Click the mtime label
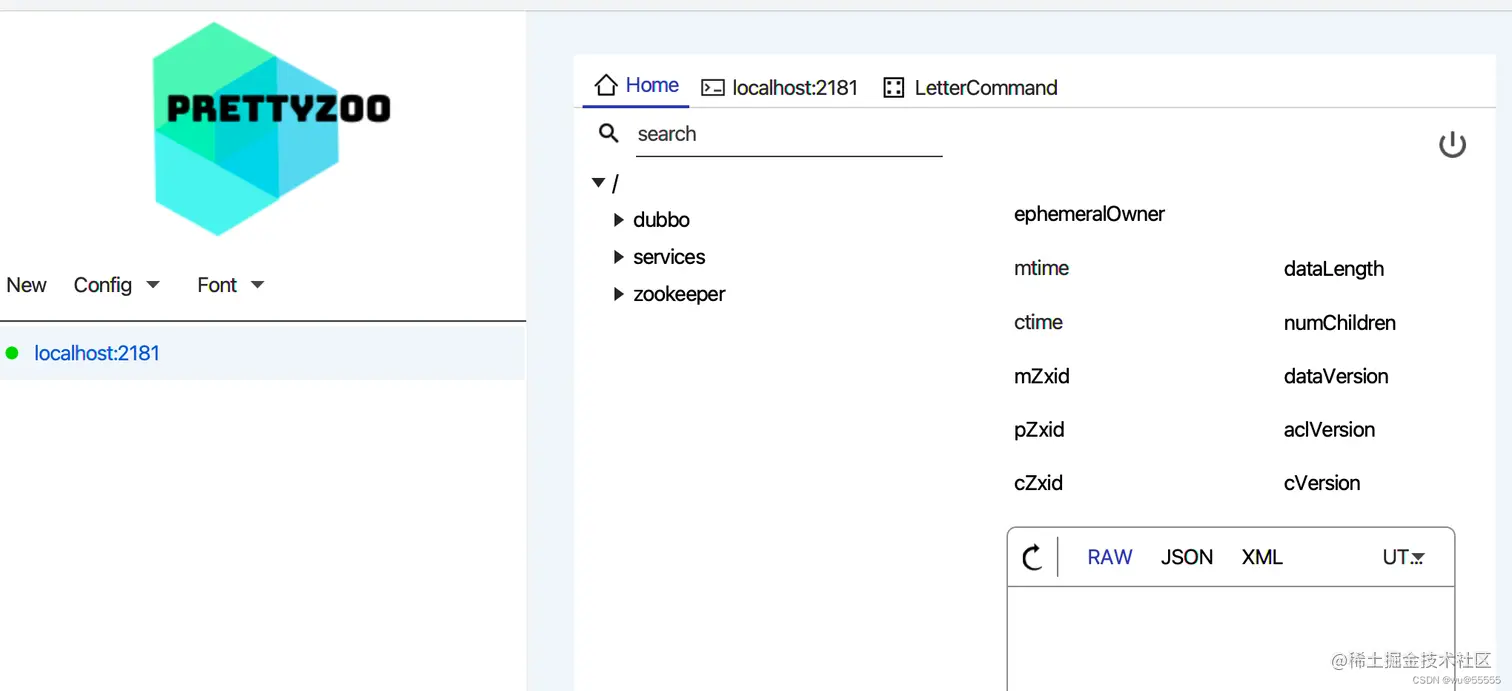 1041,268
